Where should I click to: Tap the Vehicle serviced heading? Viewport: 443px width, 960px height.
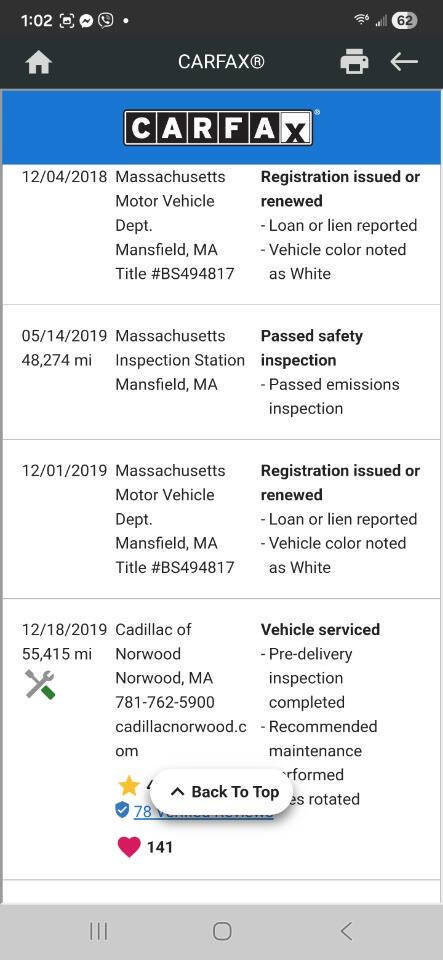coord(321,629)
